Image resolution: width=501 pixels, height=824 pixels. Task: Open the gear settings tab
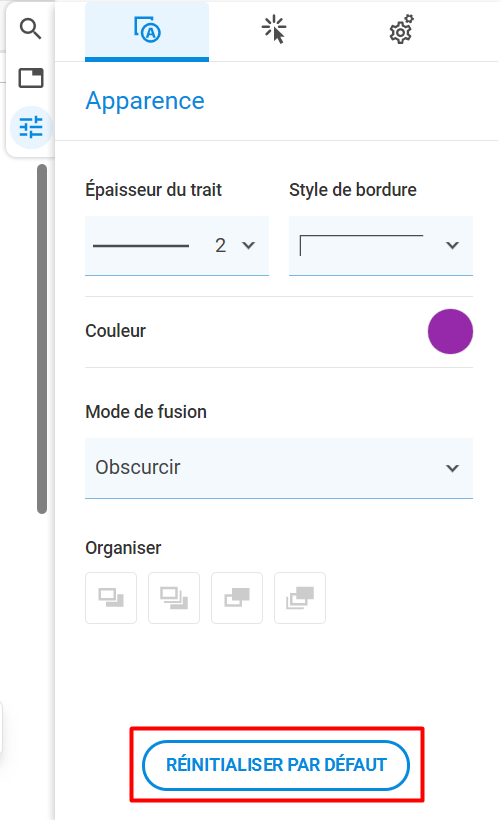point(401,29)
